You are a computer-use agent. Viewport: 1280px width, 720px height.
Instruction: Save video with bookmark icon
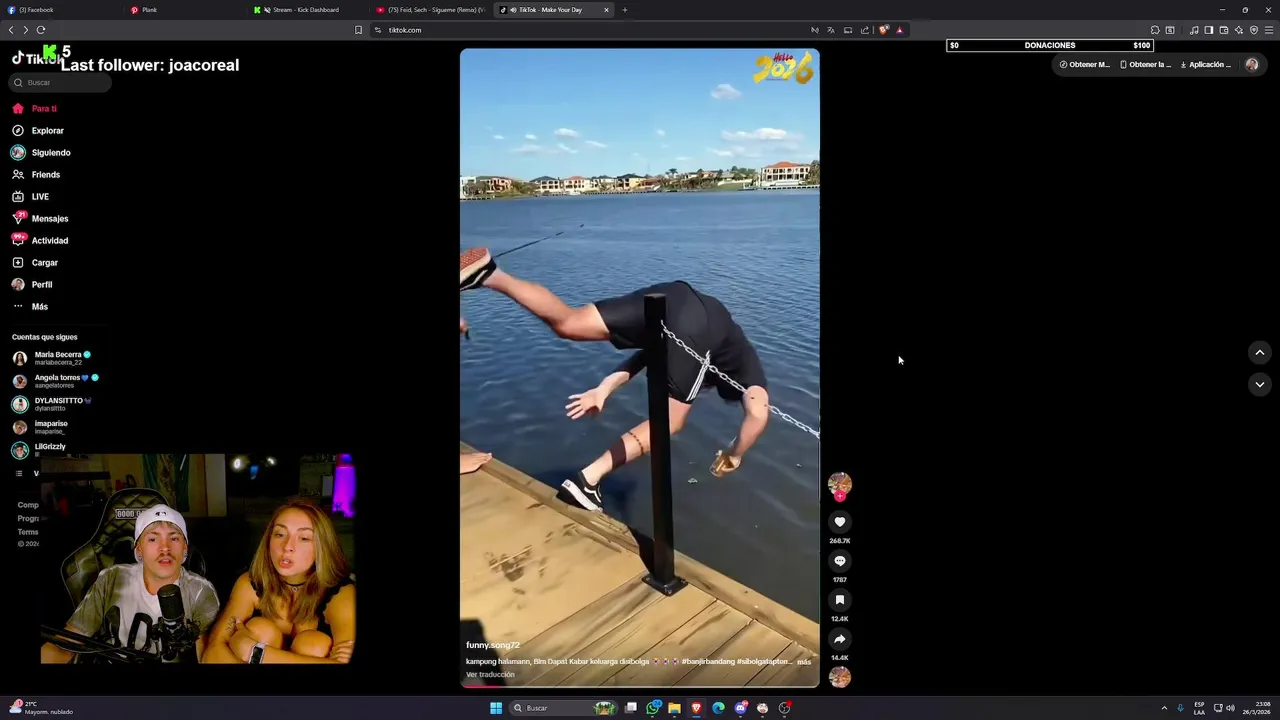[840, 600]
